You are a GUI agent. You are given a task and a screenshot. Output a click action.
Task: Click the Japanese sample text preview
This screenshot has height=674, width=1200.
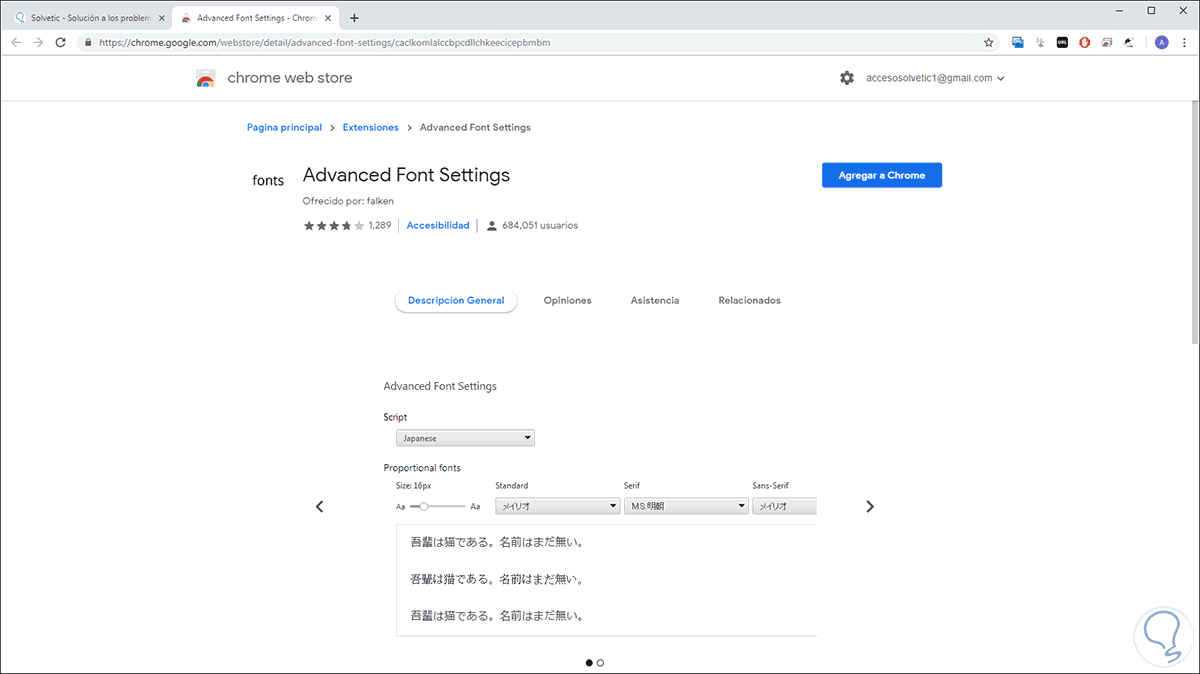point(606,579)
